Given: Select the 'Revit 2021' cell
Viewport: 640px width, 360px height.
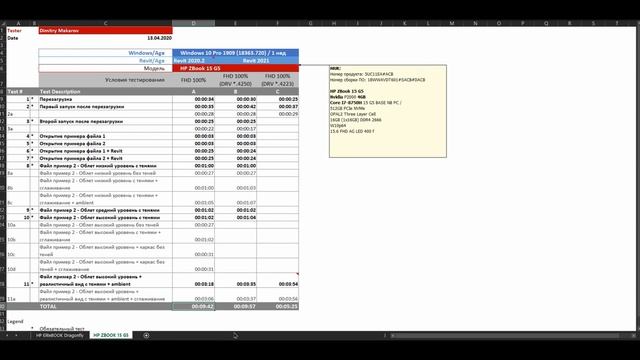Looking at the screenshot, I should click(256, 60).
